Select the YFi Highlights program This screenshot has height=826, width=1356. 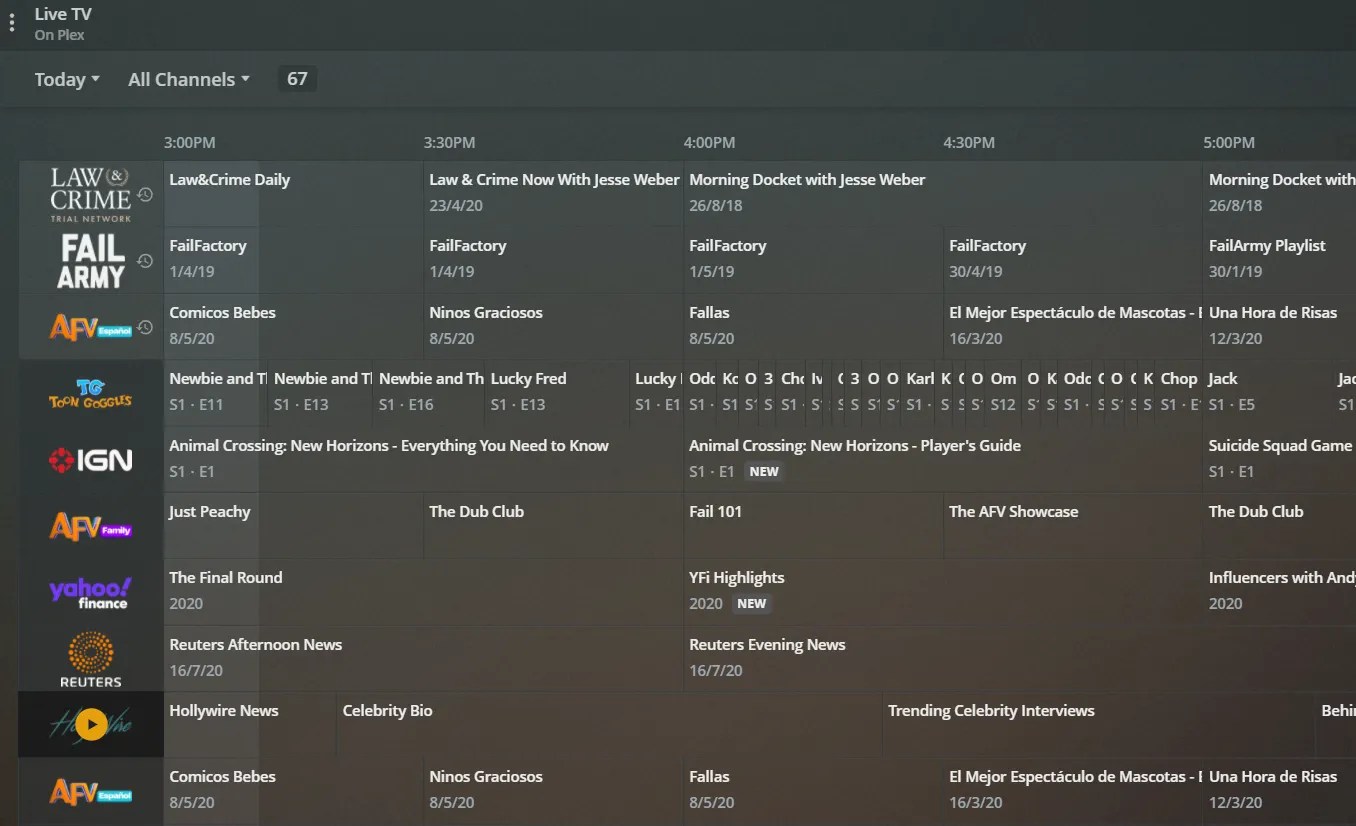[x=943, y=592]
